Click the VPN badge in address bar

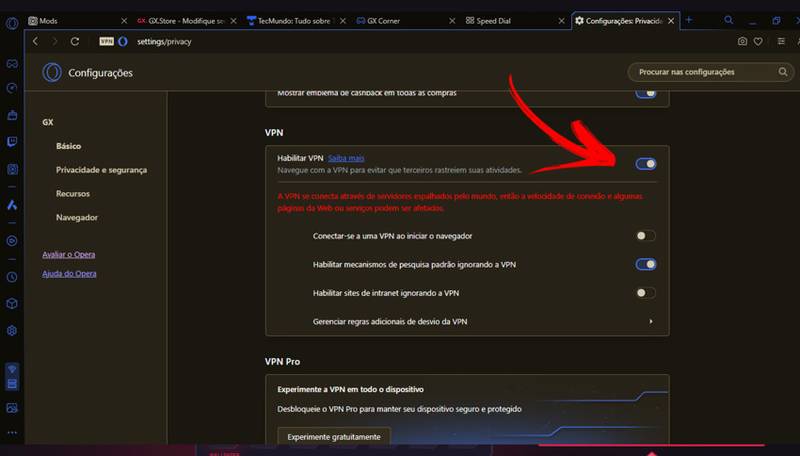[x=107, y=41]
